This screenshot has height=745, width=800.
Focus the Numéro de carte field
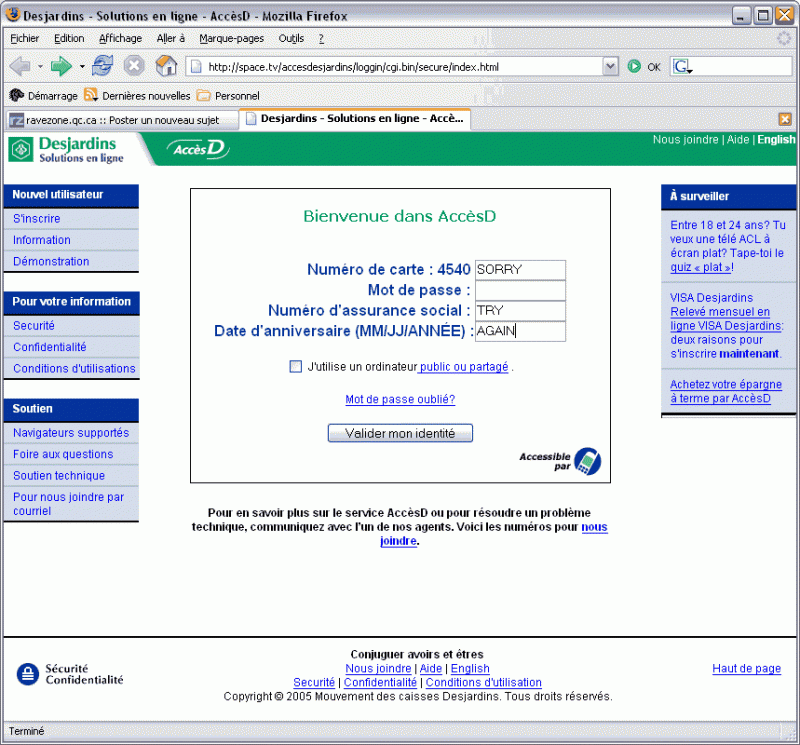520,269
